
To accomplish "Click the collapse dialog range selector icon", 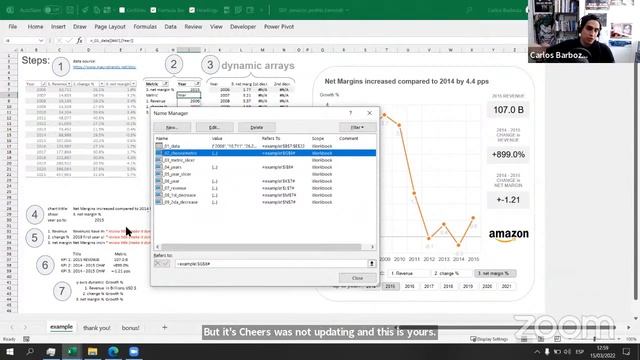I will 371,264.
